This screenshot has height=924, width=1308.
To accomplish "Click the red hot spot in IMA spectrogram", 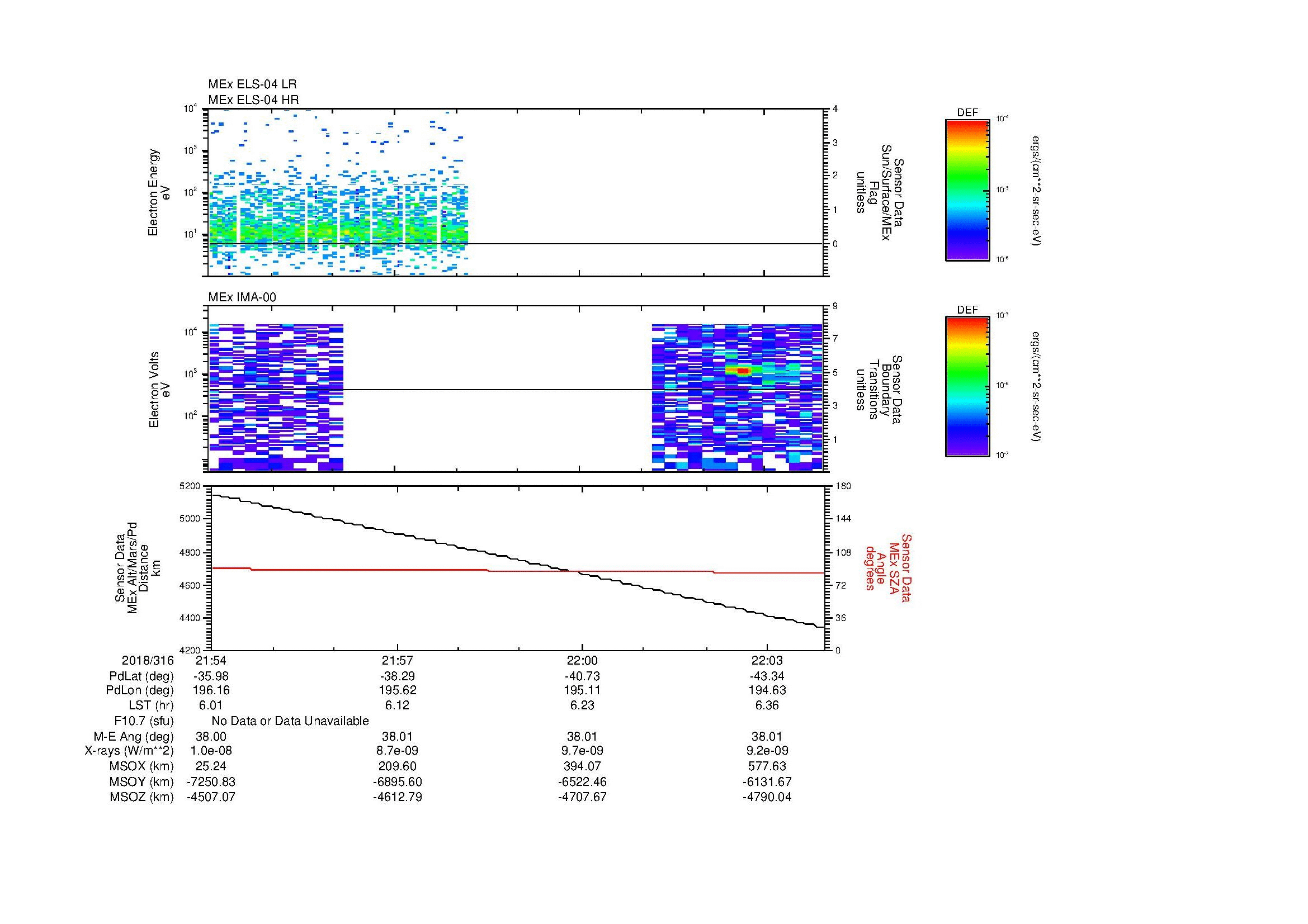I will [x=742, y=371].
